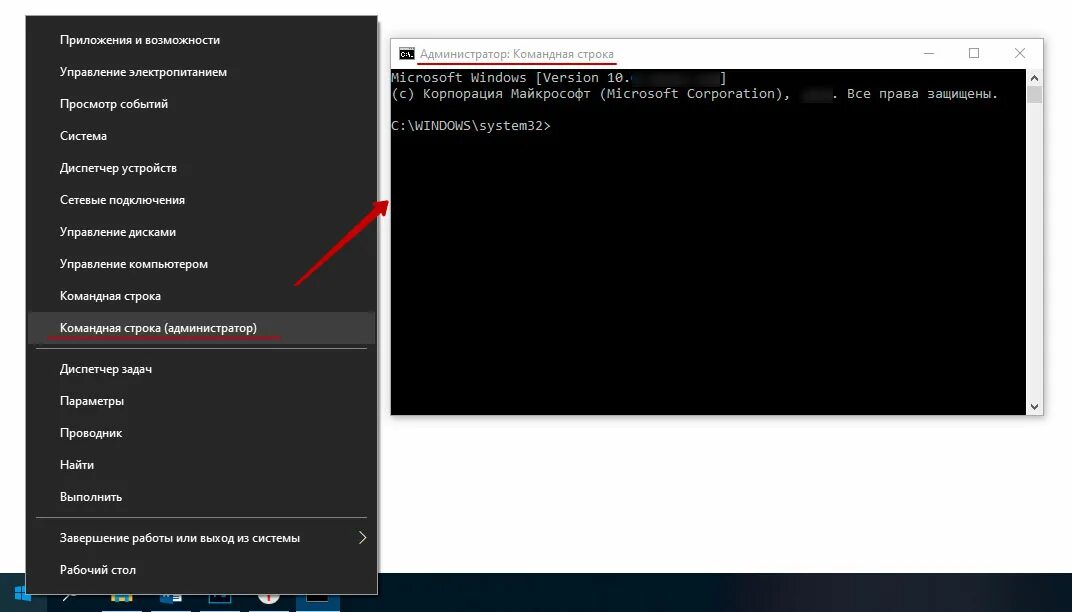Select 'Управление дисками' in the menu
Screen dimensions: 1072x612
pos(202,232)
